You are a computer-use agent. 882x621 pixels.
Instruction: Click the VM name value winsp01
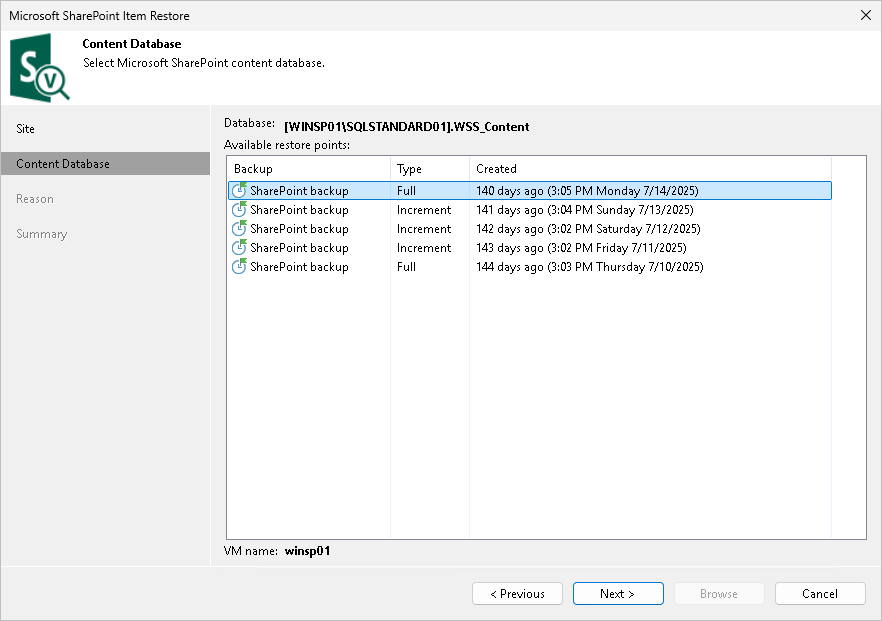(x=307, y=551)
